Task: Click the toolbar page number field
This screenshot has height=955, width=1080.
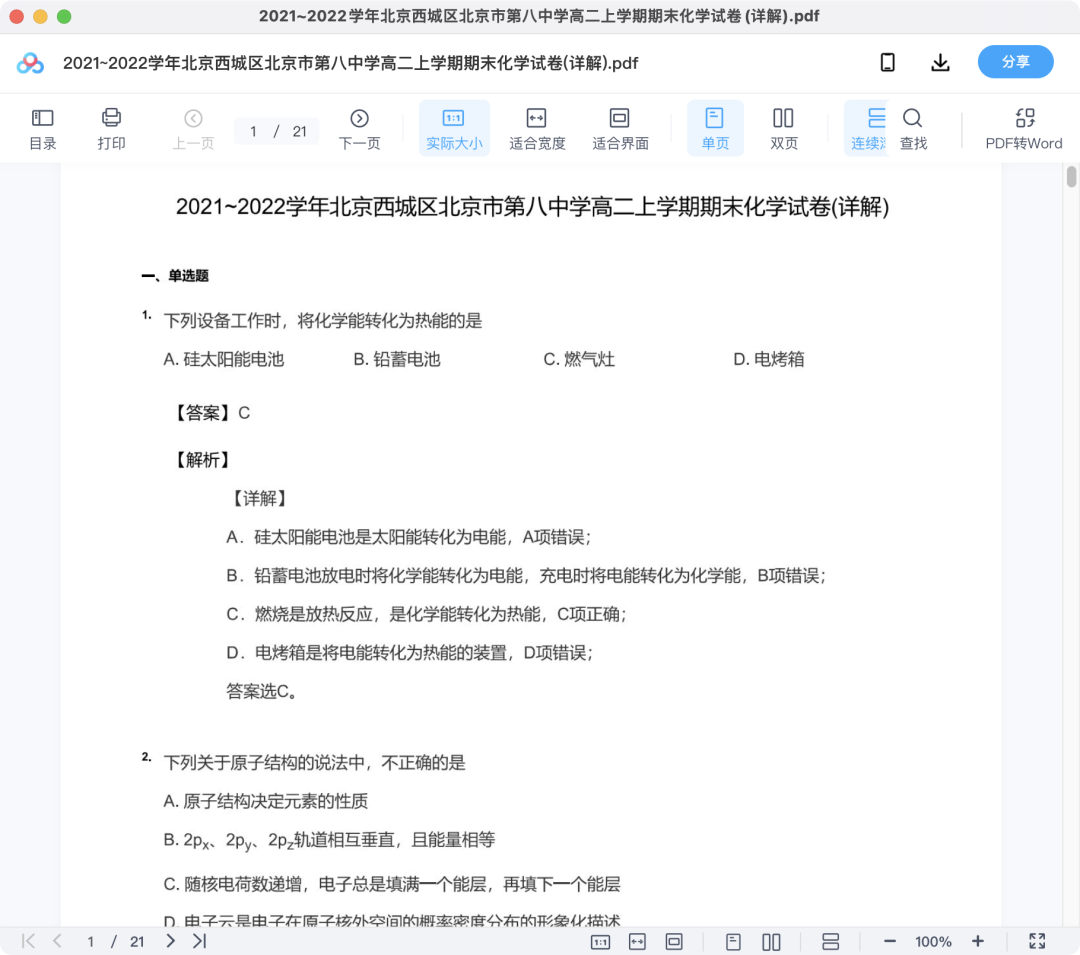Action: [276, 131]
